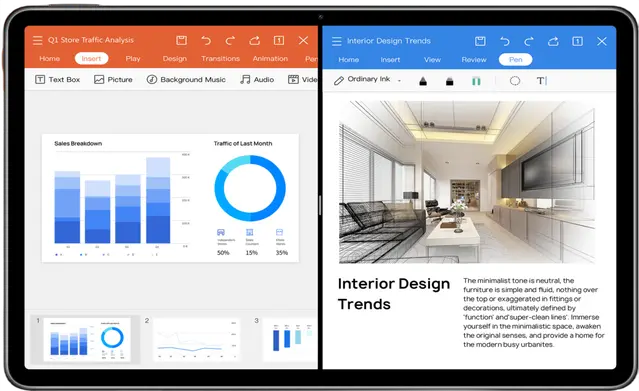Switch to Review tab in document
Screen dimensions: 639x391
[474, 60]
